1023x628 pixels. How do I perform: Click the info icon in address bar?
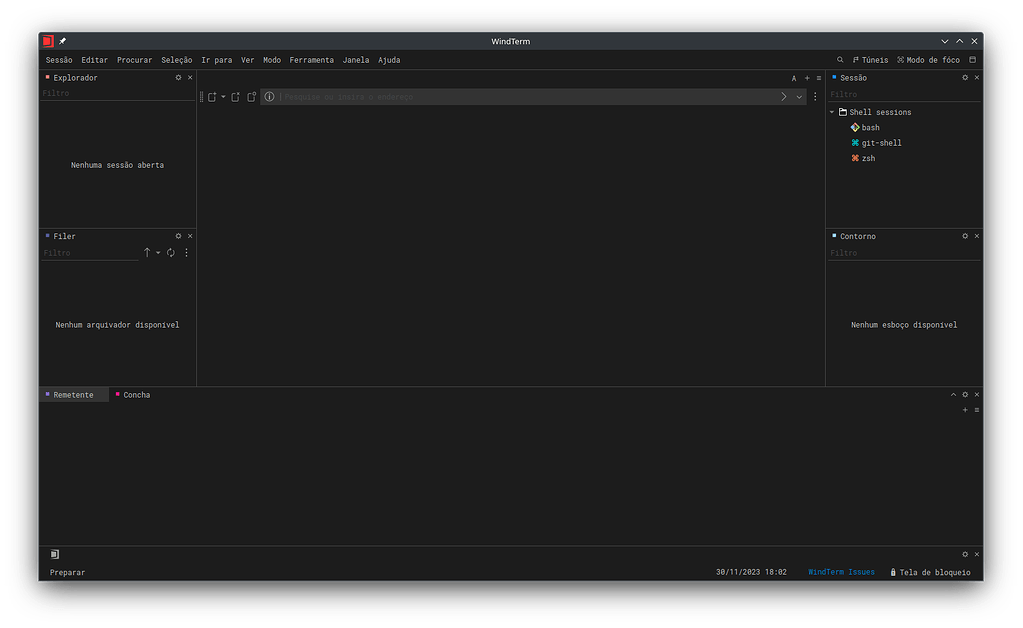click(269, 97)
